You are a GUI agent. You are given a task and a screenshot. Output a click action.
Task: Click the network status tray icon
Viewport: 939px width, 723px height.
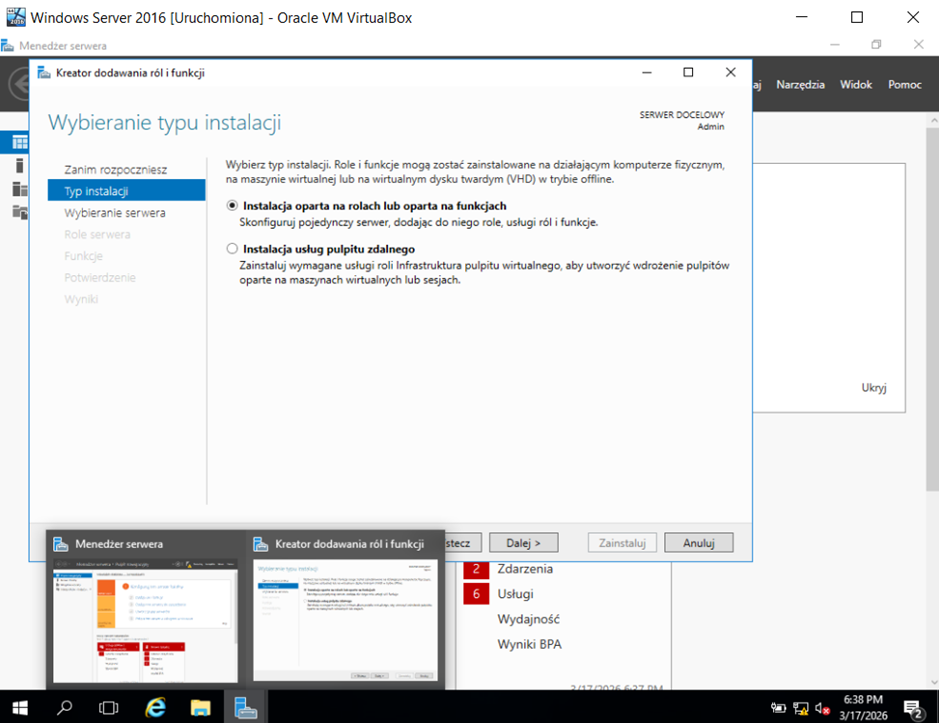(x=800, y=708)
